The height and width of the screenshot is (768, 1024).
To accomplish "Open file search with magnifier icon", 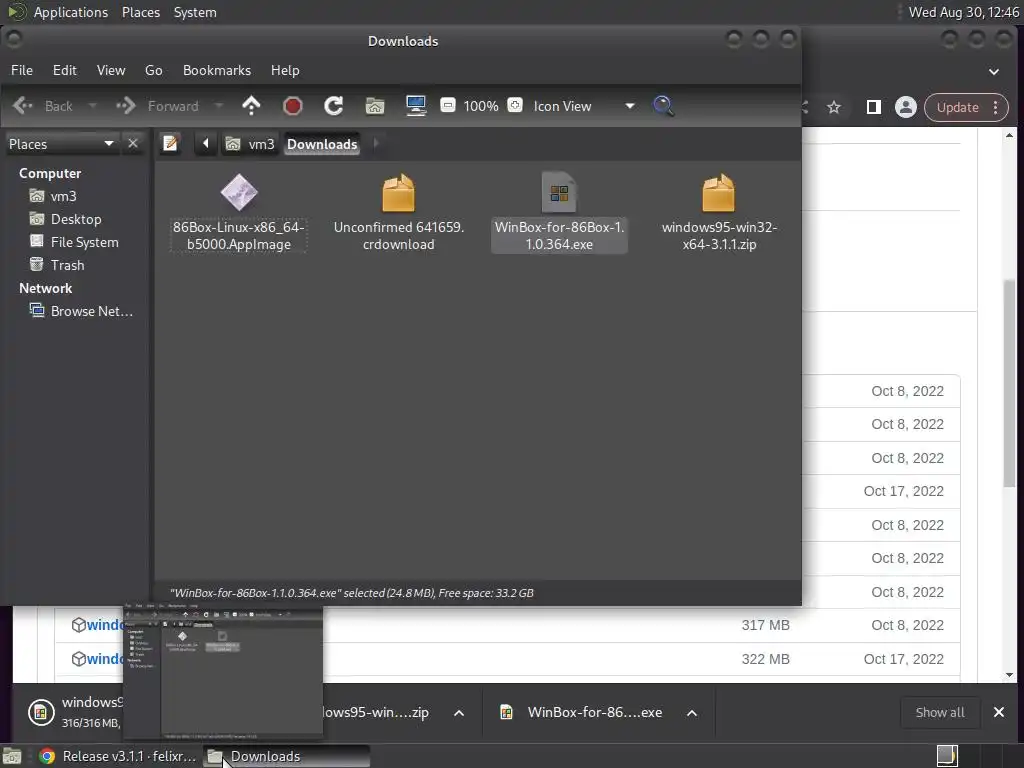I will [664, 106].
